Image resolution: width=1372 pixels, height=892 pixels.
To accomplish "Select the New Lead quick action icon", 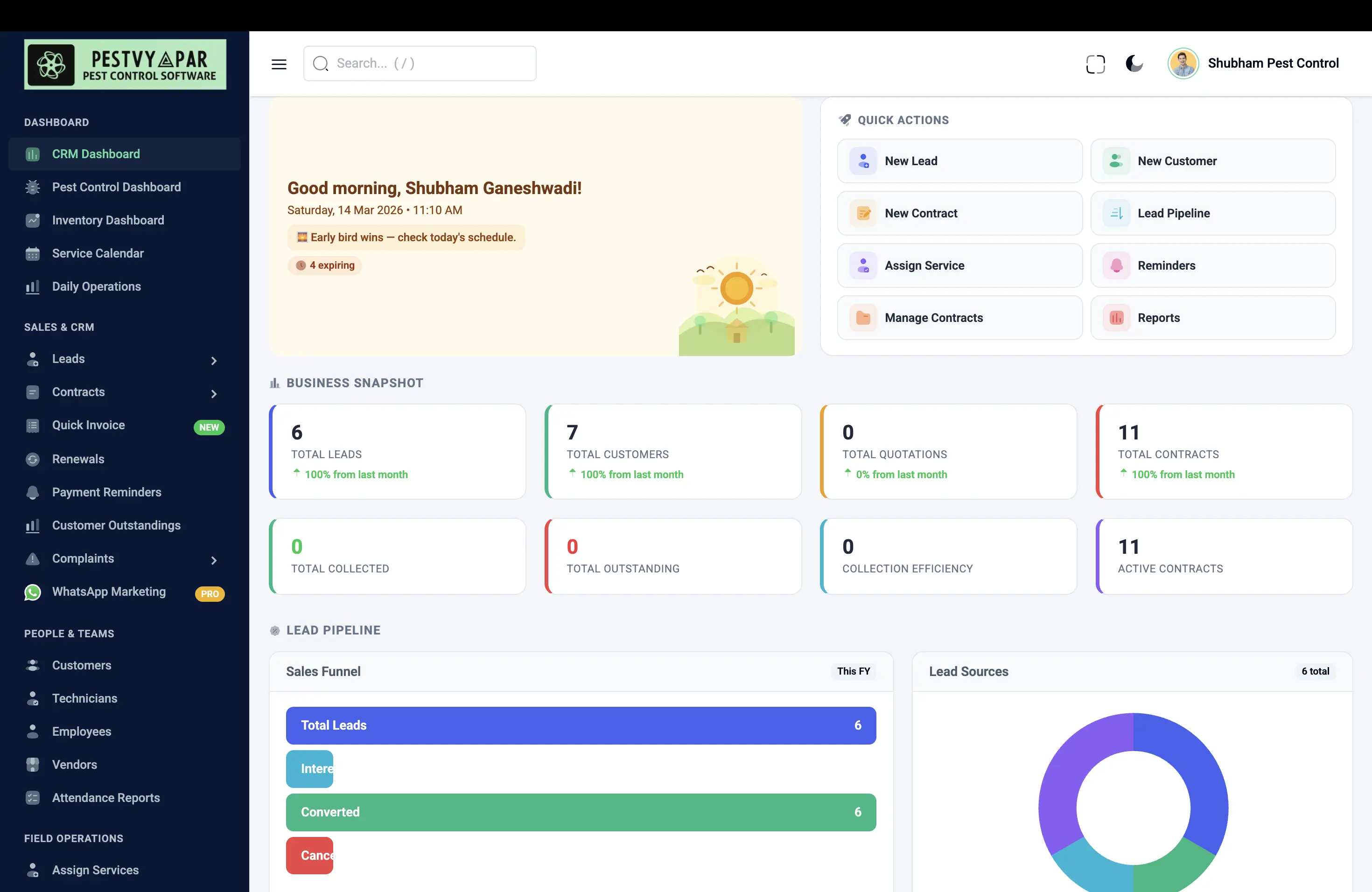I will [863, 161].
